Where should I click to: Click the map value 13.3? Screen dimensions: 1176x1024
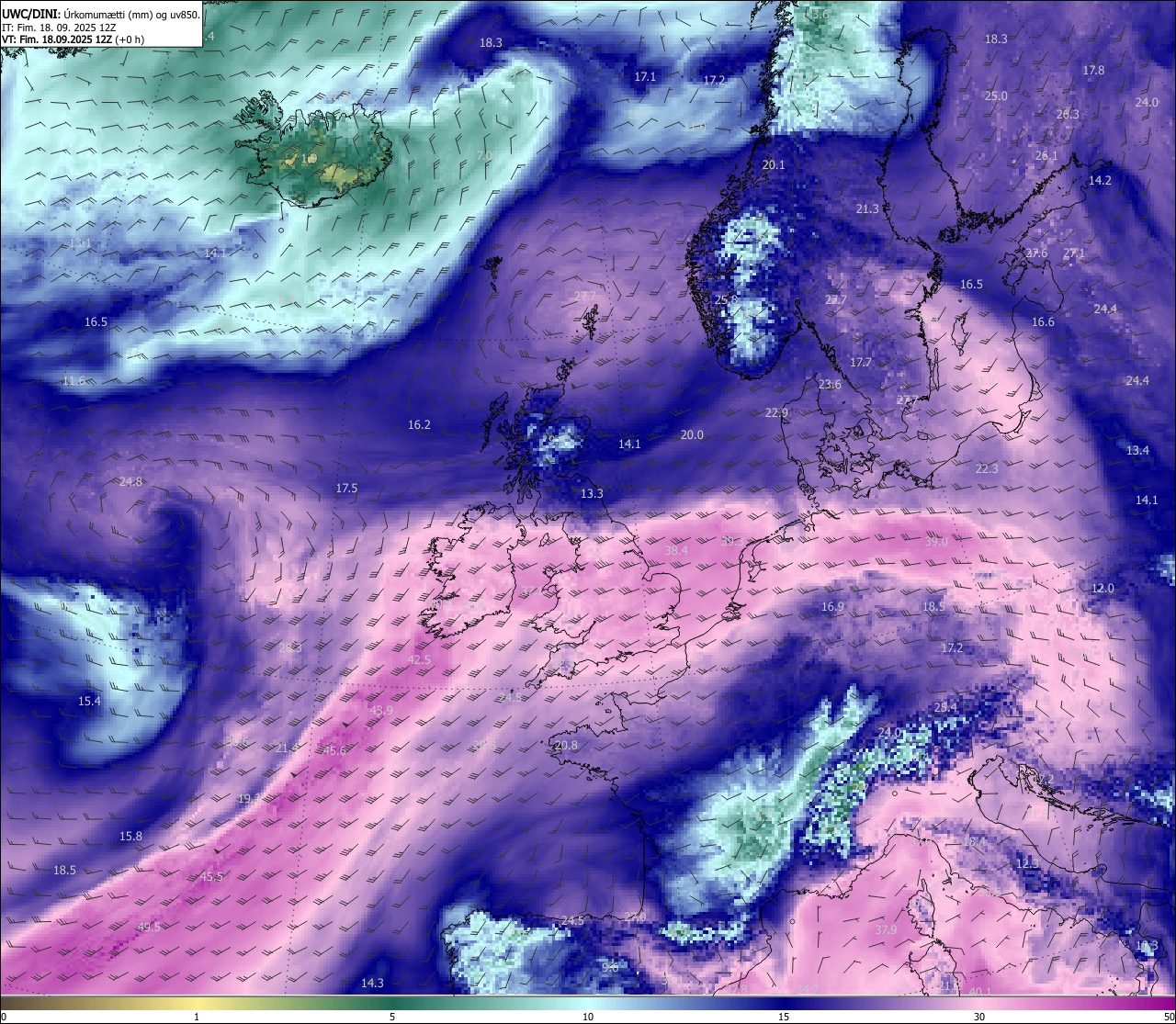tap(592, 494)
